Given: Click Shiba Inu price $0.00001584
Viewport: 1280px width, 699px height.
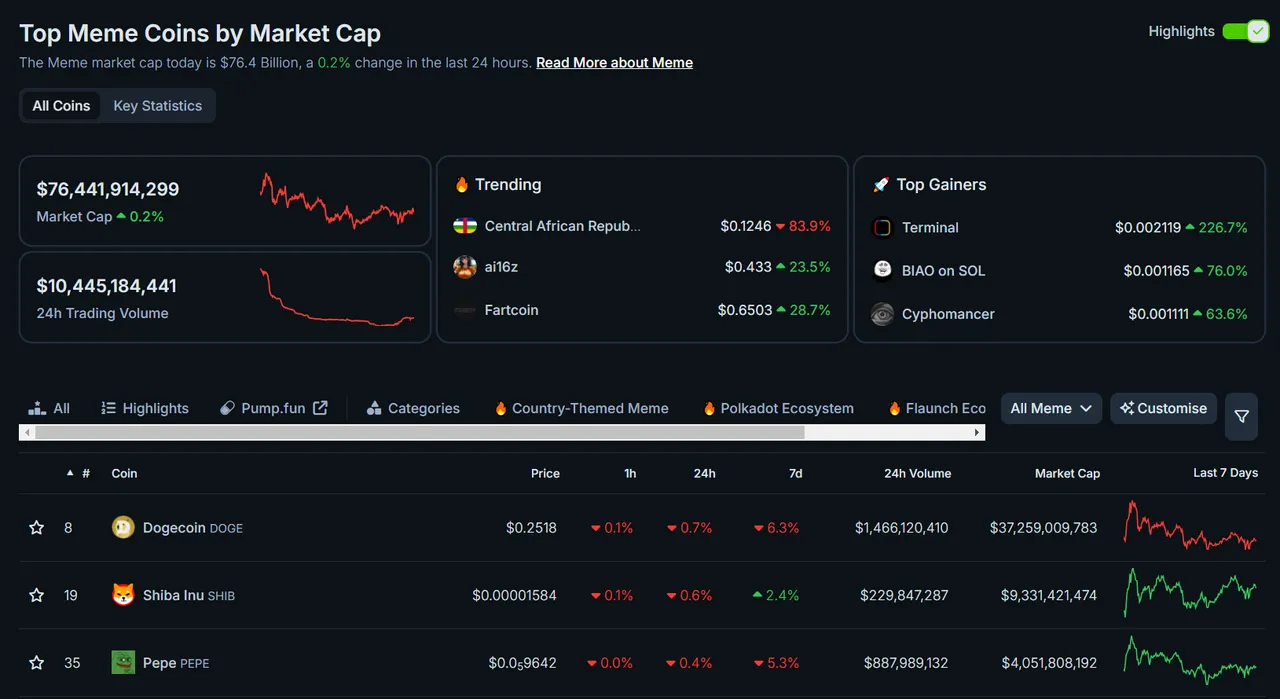Looking at the screenshot, I should 514,595.
